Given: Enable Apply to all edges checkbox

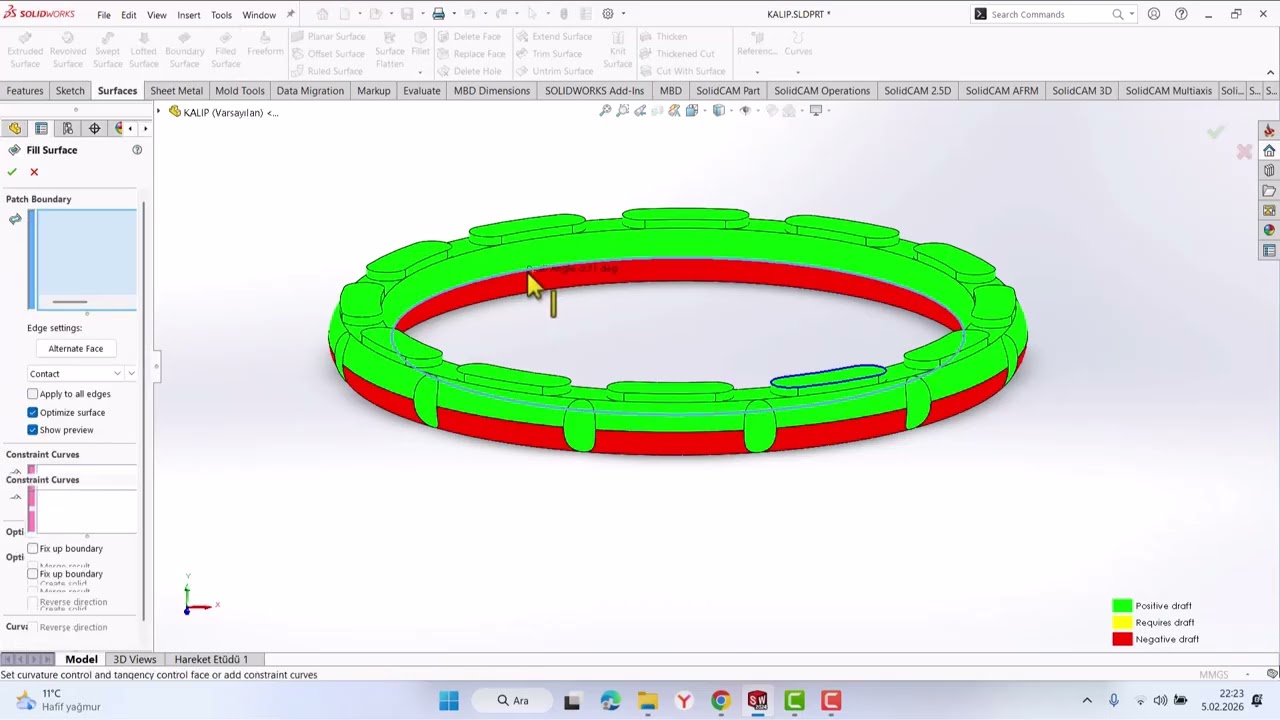Looking at the screenshot, I should tap(33, 394).
